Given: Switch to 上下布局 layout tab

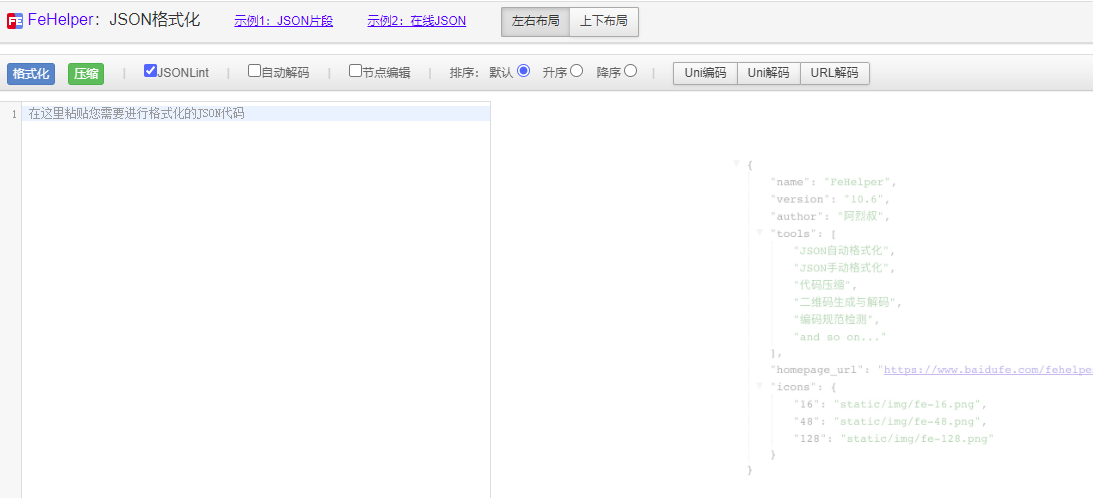Looking at the screenshot, I should pos(604,22).
